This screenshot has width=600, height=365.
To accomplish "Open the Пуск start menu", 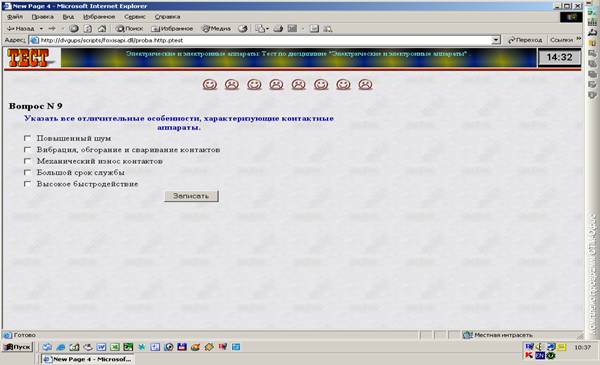I will click(17, 347).
